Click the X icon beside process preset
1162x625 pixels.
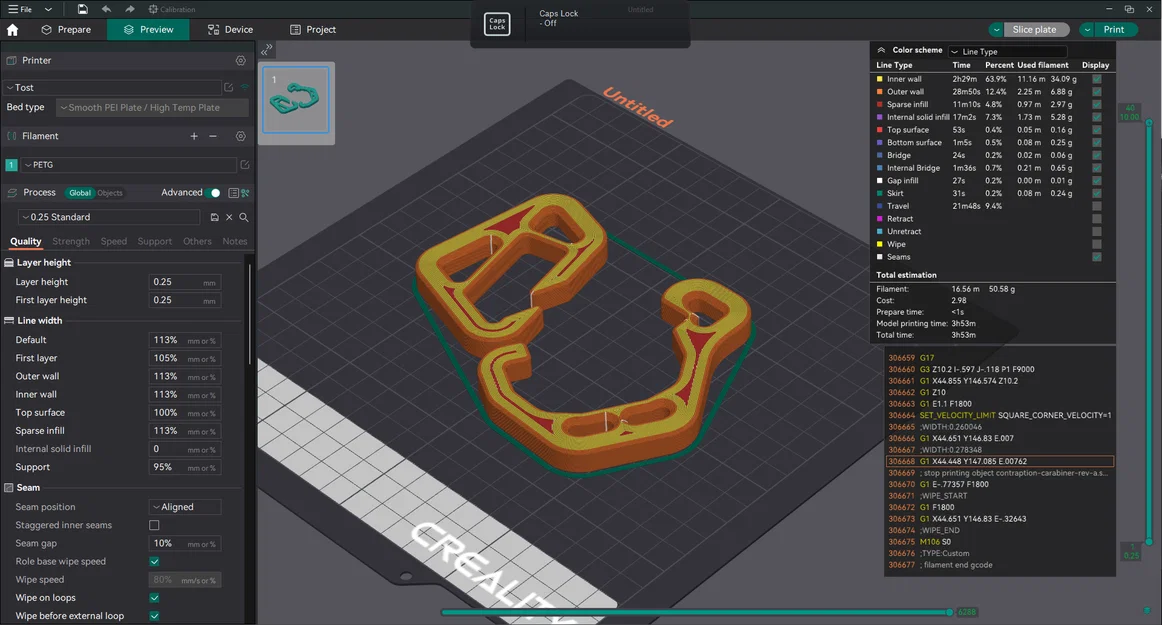[x=229, y=217]
